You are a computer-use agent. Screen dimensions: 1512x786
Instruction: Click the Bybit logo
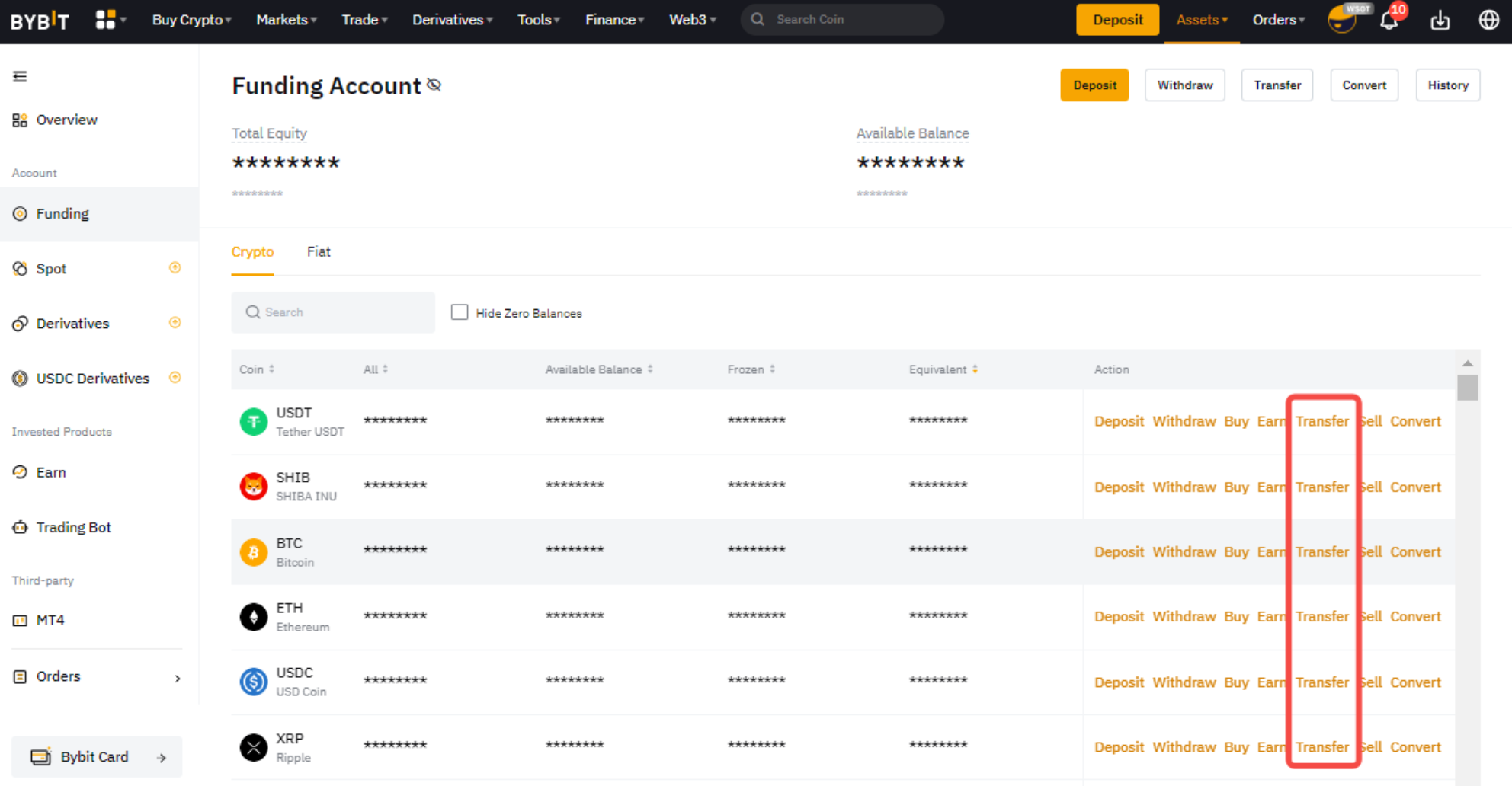(40, 21)
